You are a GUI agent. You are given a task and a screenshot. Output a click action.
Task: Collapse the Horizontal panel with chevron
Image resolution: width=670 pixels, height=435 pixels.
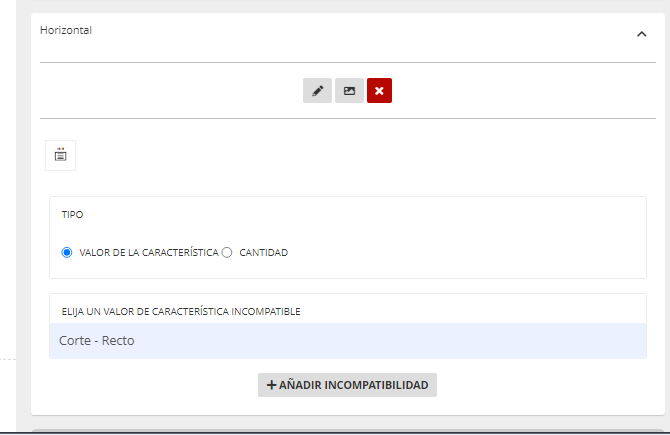coord(641,34)
